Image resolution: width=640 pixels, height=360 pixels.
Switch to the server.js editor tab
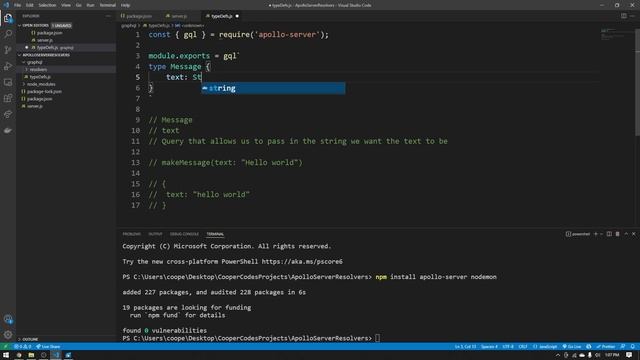point(178,16)
